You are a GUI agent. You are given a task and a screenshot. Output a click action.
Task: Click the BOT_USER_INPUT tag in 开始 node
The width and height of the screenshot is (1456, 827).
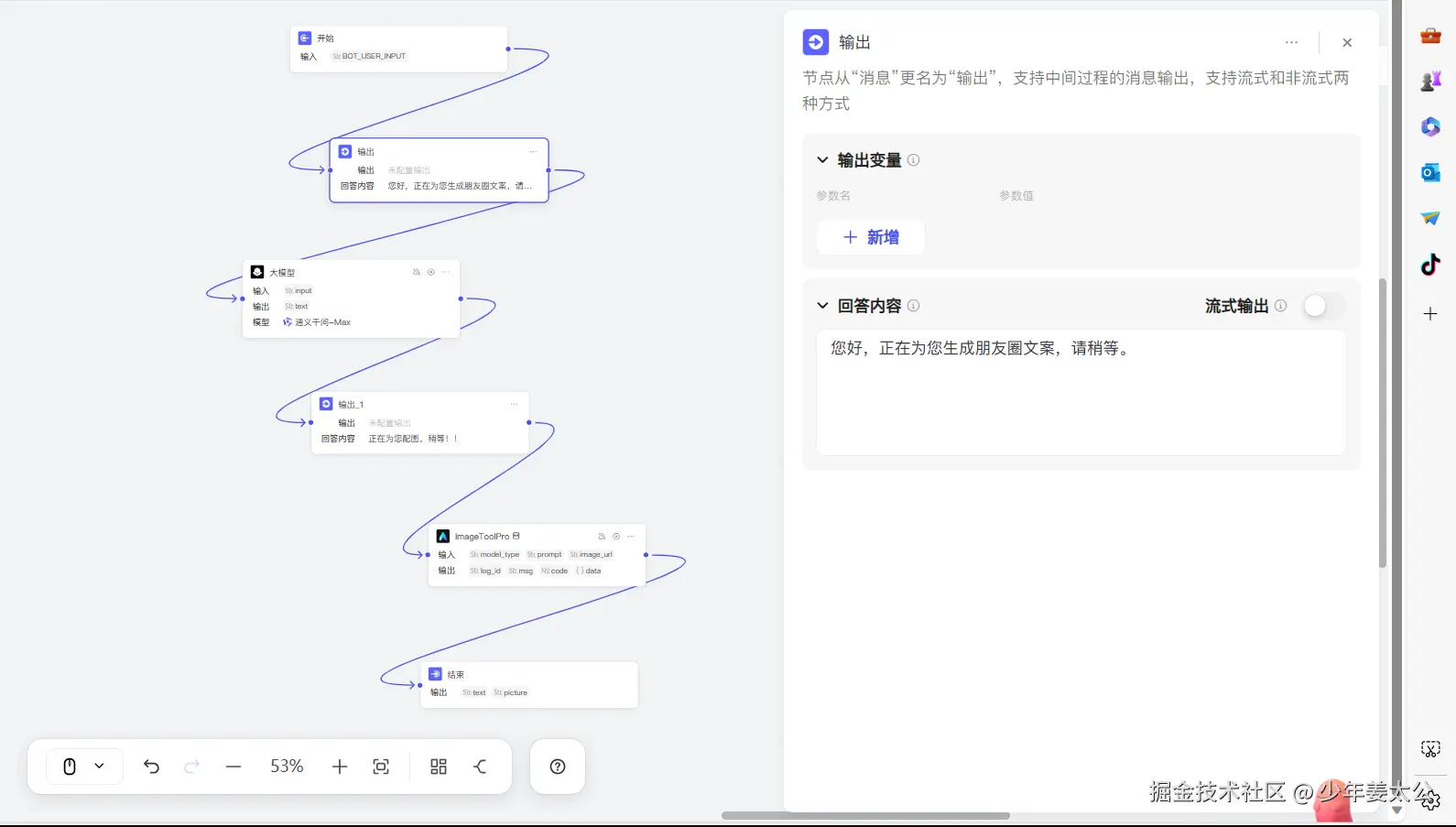(x=369, y=57)
